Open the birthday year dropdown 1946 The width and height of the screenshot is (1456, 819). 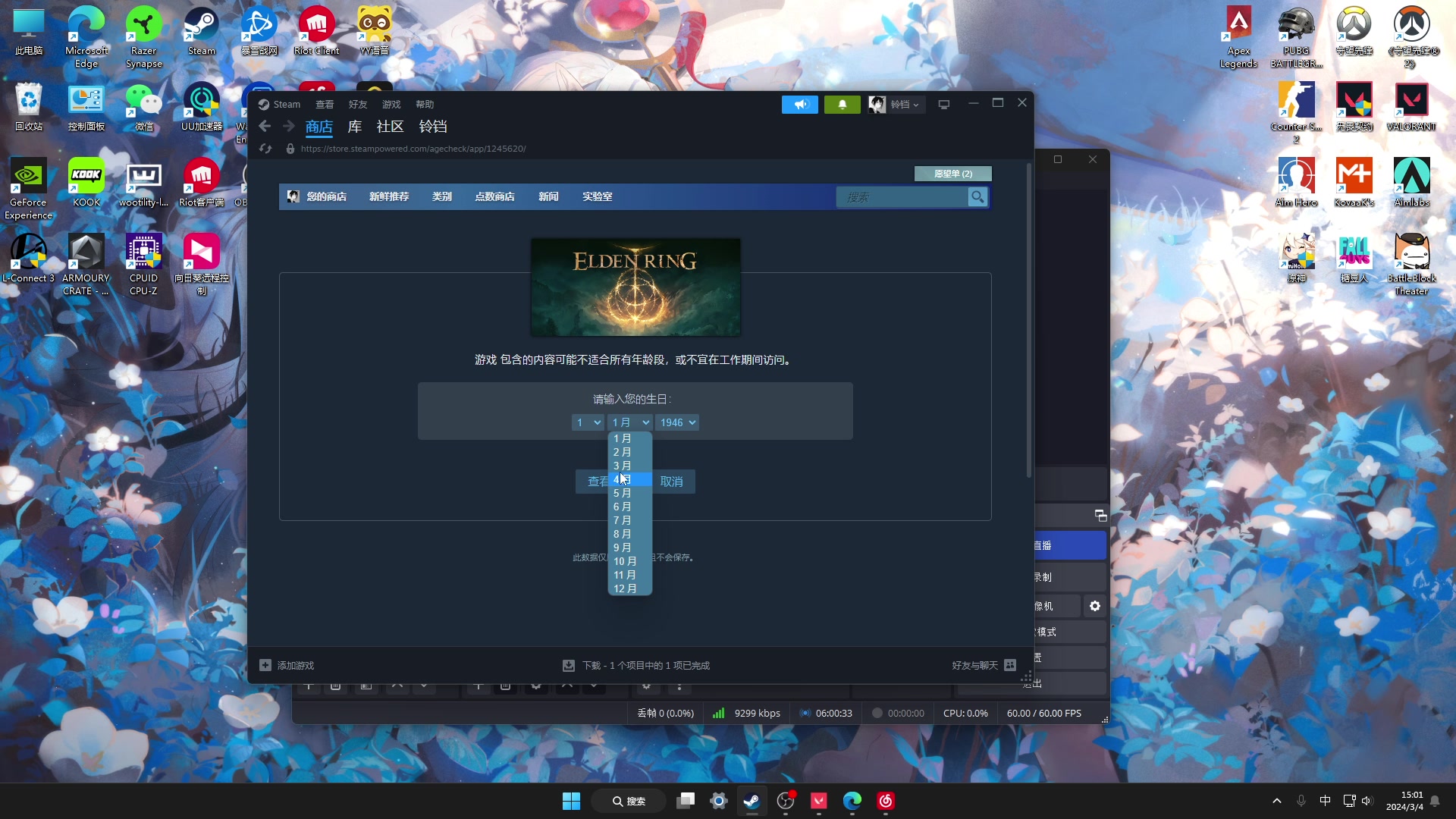click(677, 422)
